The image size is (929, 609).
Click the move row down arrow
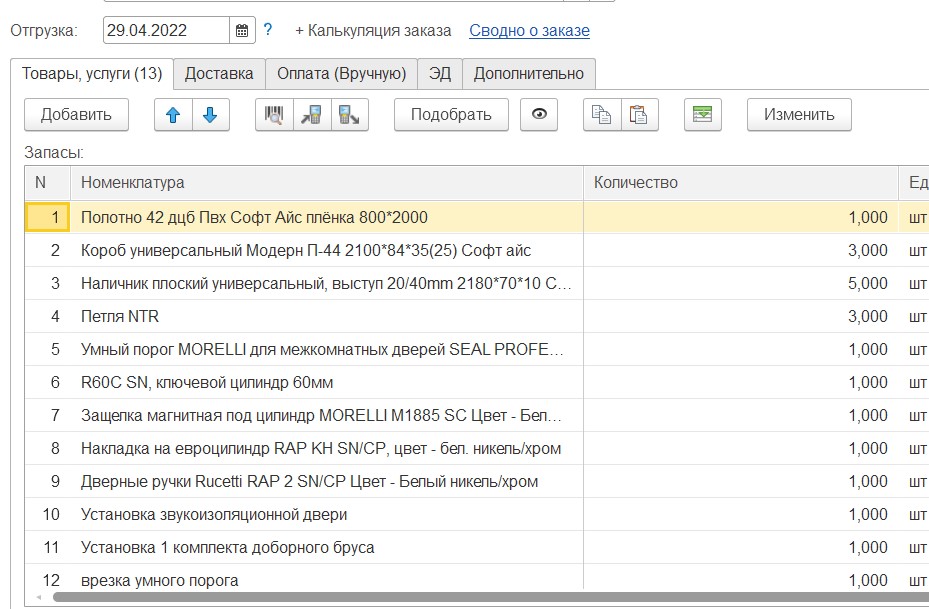click(210, 115)
